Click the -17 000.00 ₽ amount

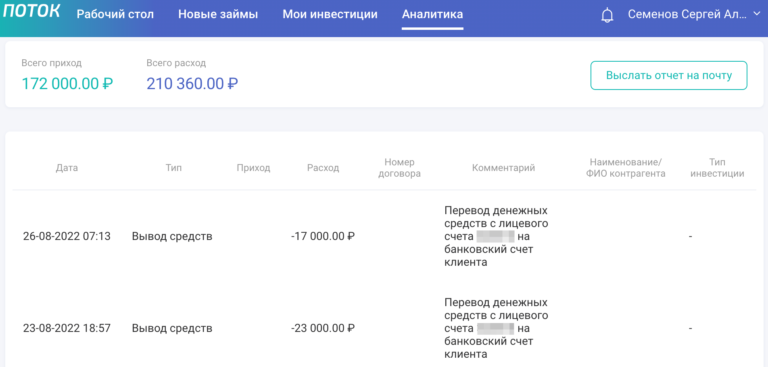pos(323,236)
